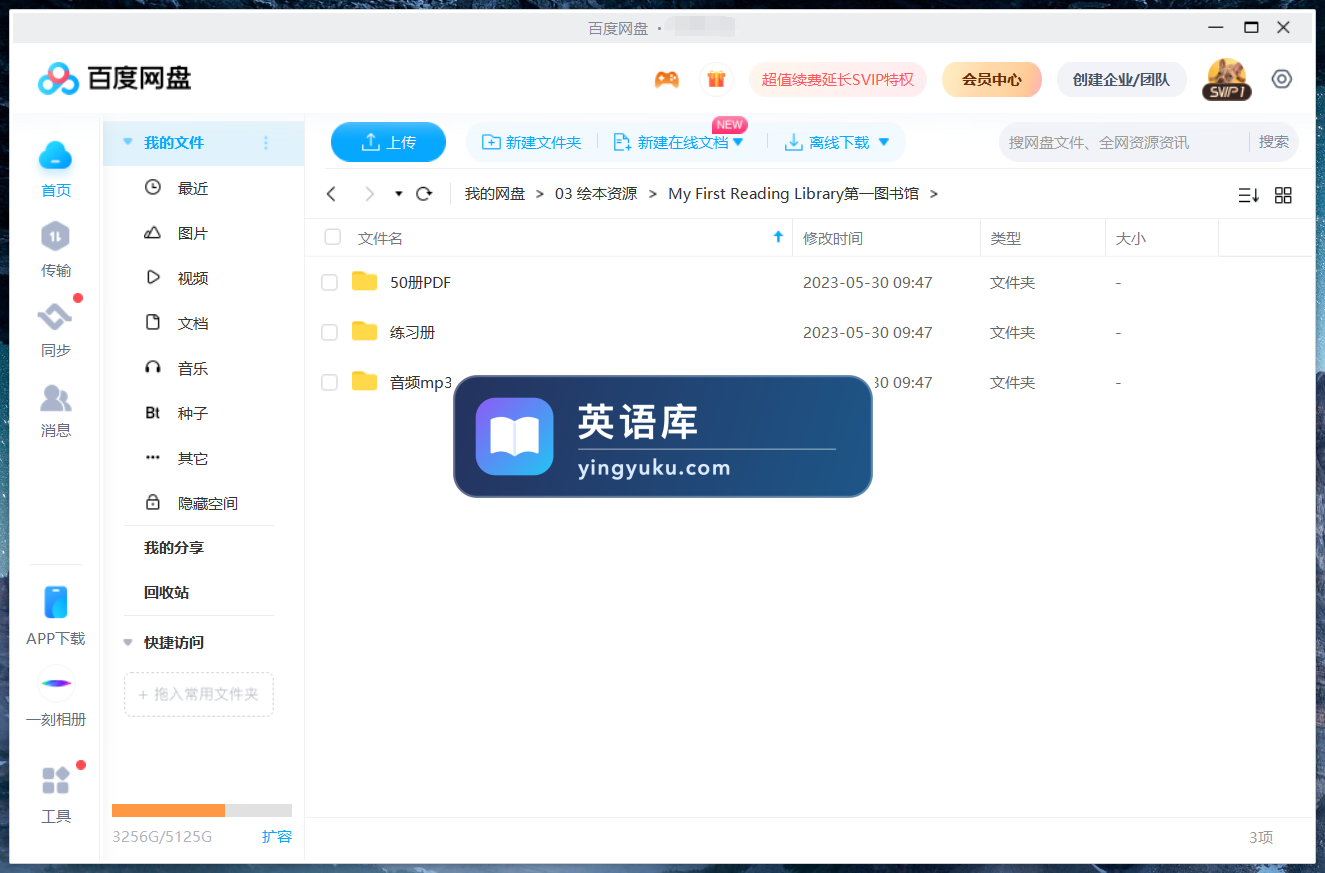The image size is (1325, 873).
Task: Click the 音频mp3 folder icon
Action: coord(365,382)
